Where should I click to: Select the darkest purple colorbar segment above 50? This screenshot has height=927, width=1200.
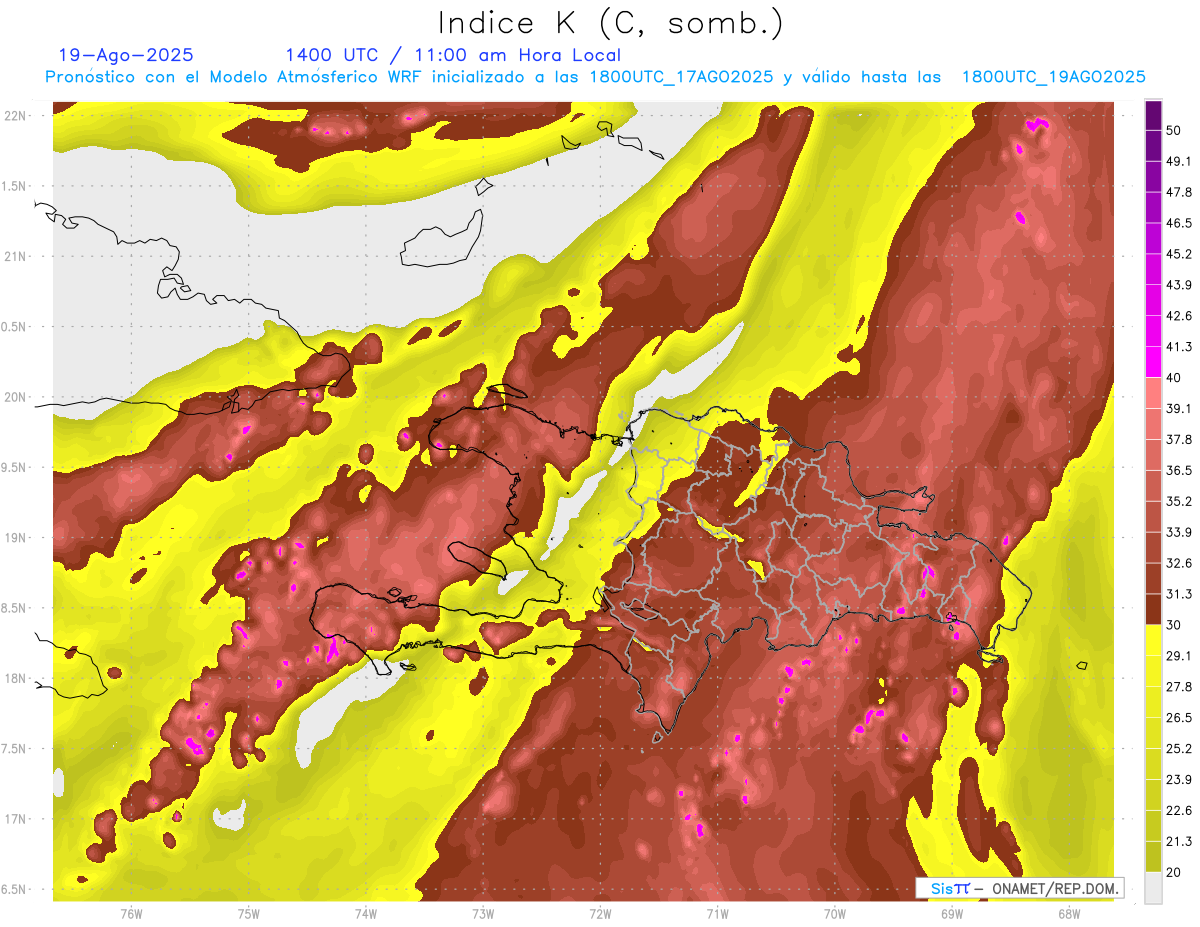coord(1153,116)
